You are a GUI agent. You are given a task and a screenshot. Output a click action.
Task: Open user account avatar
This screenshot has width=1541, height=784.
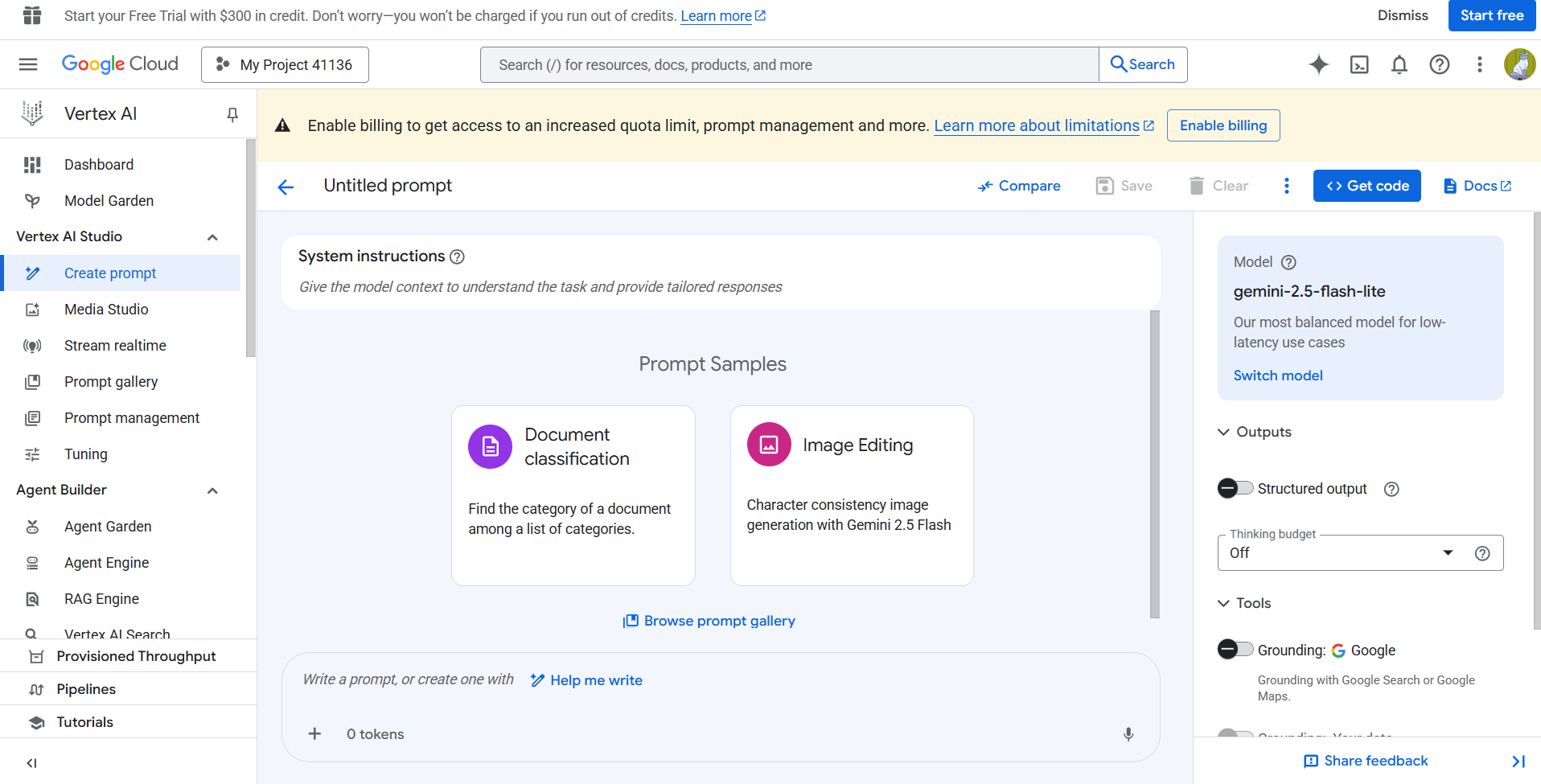pos(1519,64)
